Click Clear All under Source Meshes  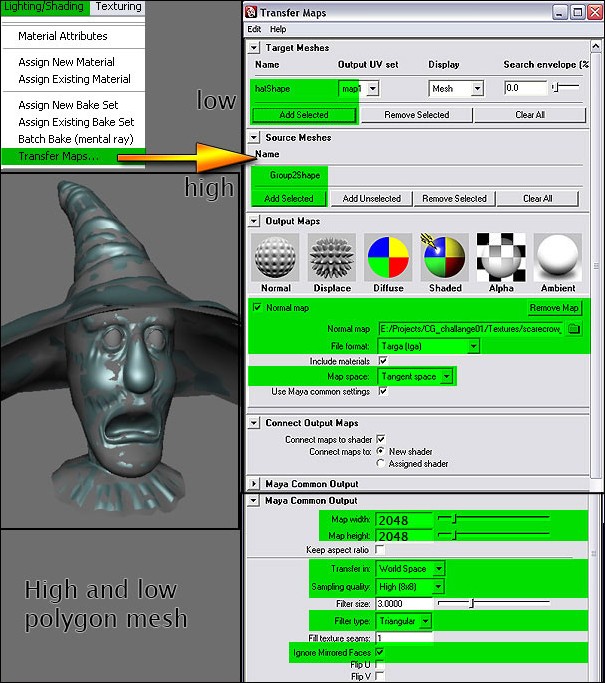click(x=537, y=199)
